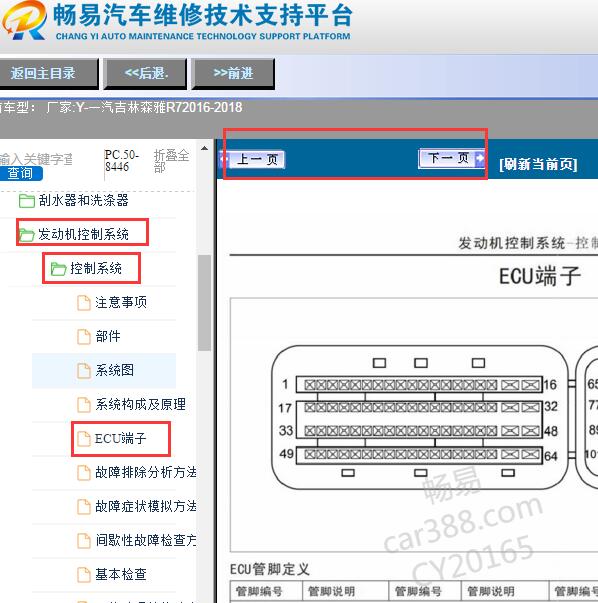Open 系统构成及原理 document
This screenshot has height=603, width=598.
(140, 404)
